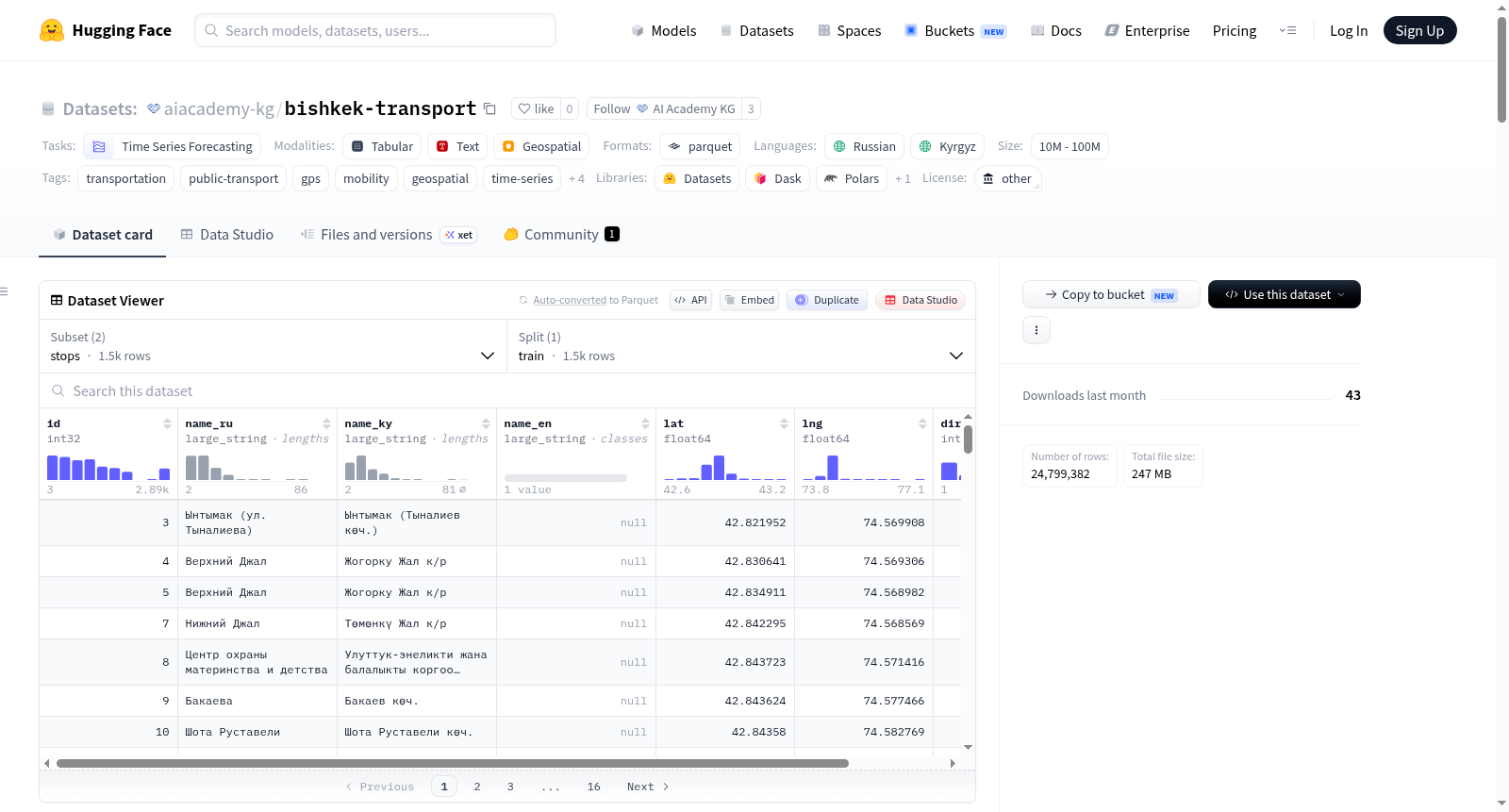Open the navigation overflow menu icon
Viewport: 1509px width, 812px height.
click(1287, 30)
